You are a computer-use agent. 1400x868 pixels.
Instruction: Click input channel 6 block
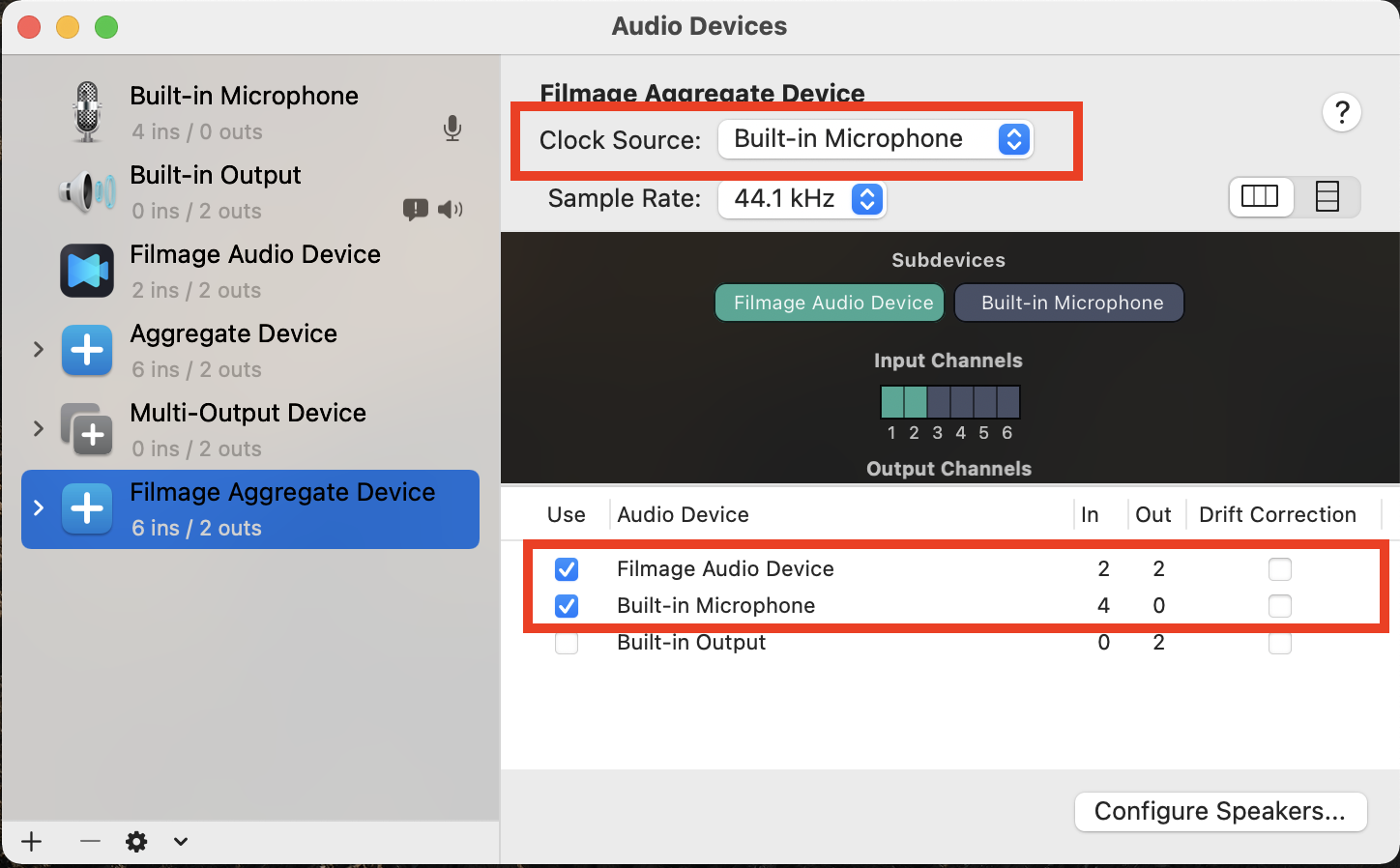(1008, 401)
